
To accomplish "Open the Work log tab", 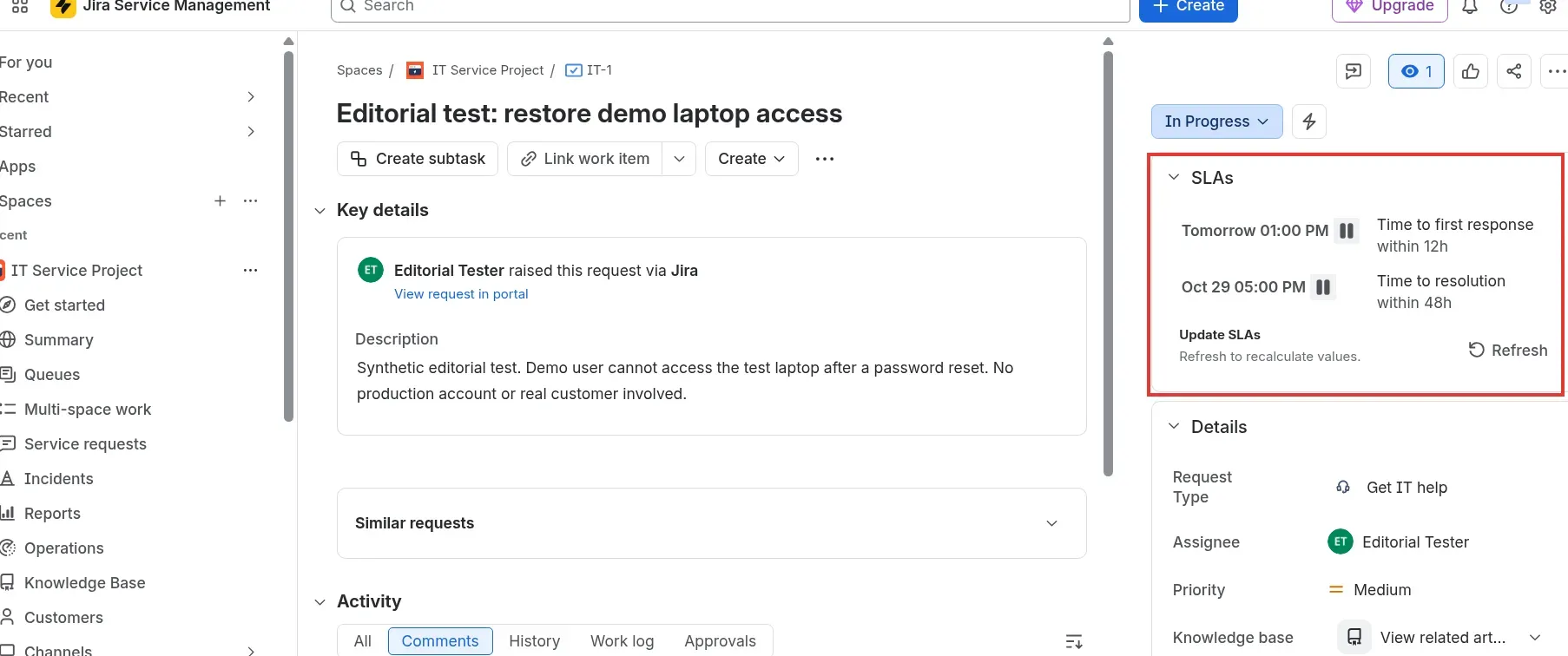I will 623,641.
